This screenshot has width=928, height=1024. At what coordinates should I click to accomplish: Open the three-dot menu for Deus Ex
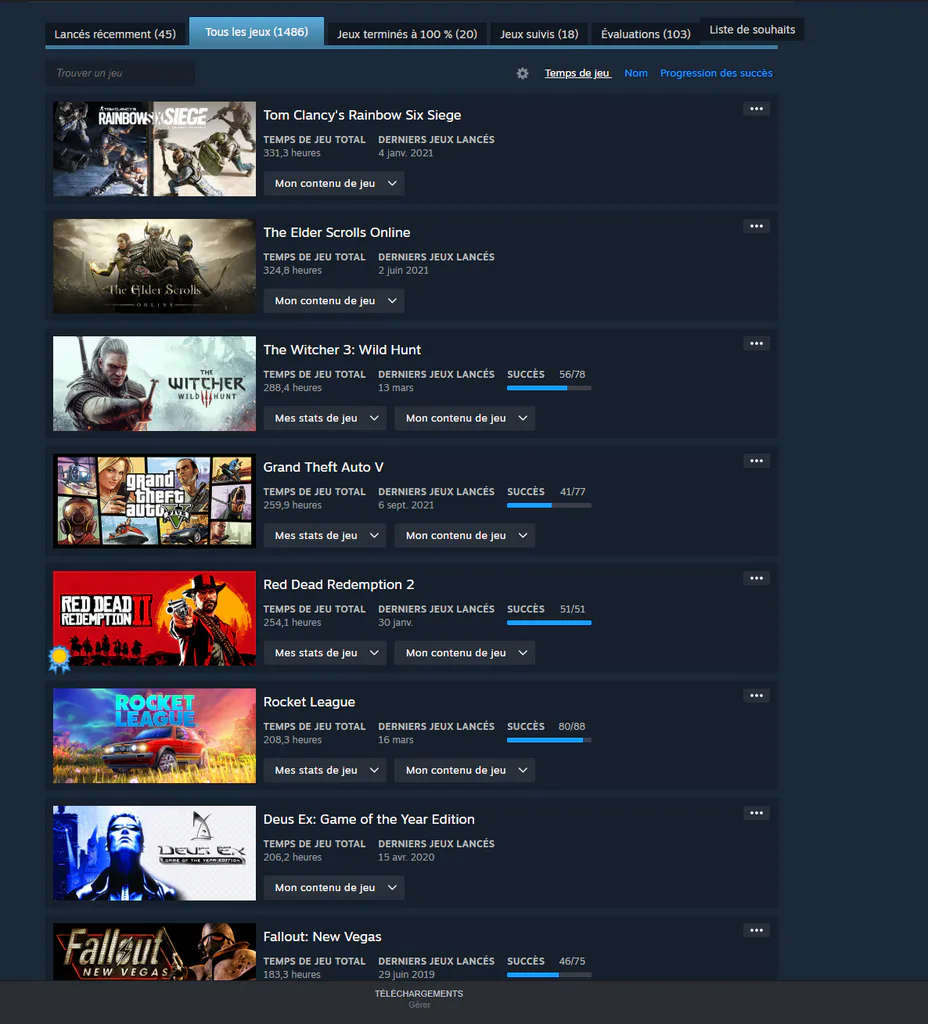coord(756,813)
